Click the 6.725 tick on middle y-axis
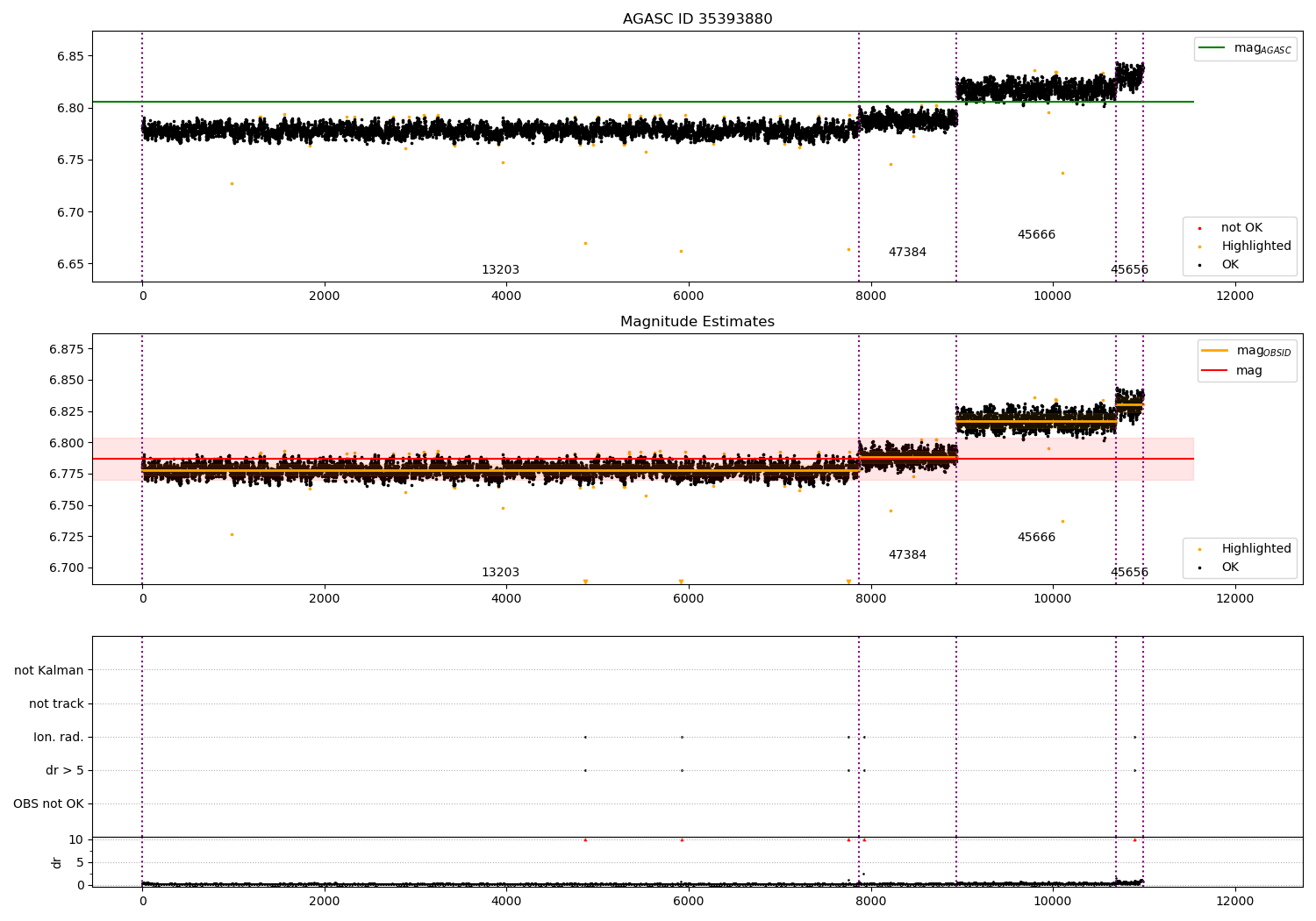This screenshot has width=1316, height=921. [x=67, y=536]
